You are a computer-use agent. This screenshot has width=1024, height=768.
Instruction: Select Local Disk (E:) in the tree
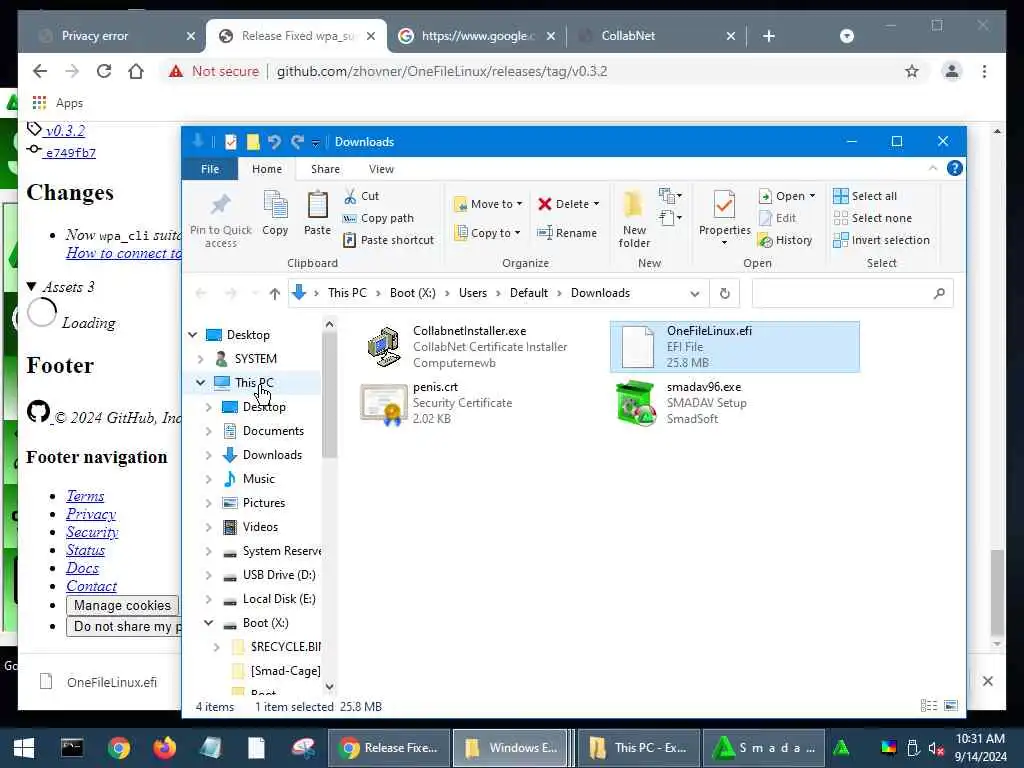(279, 599)
